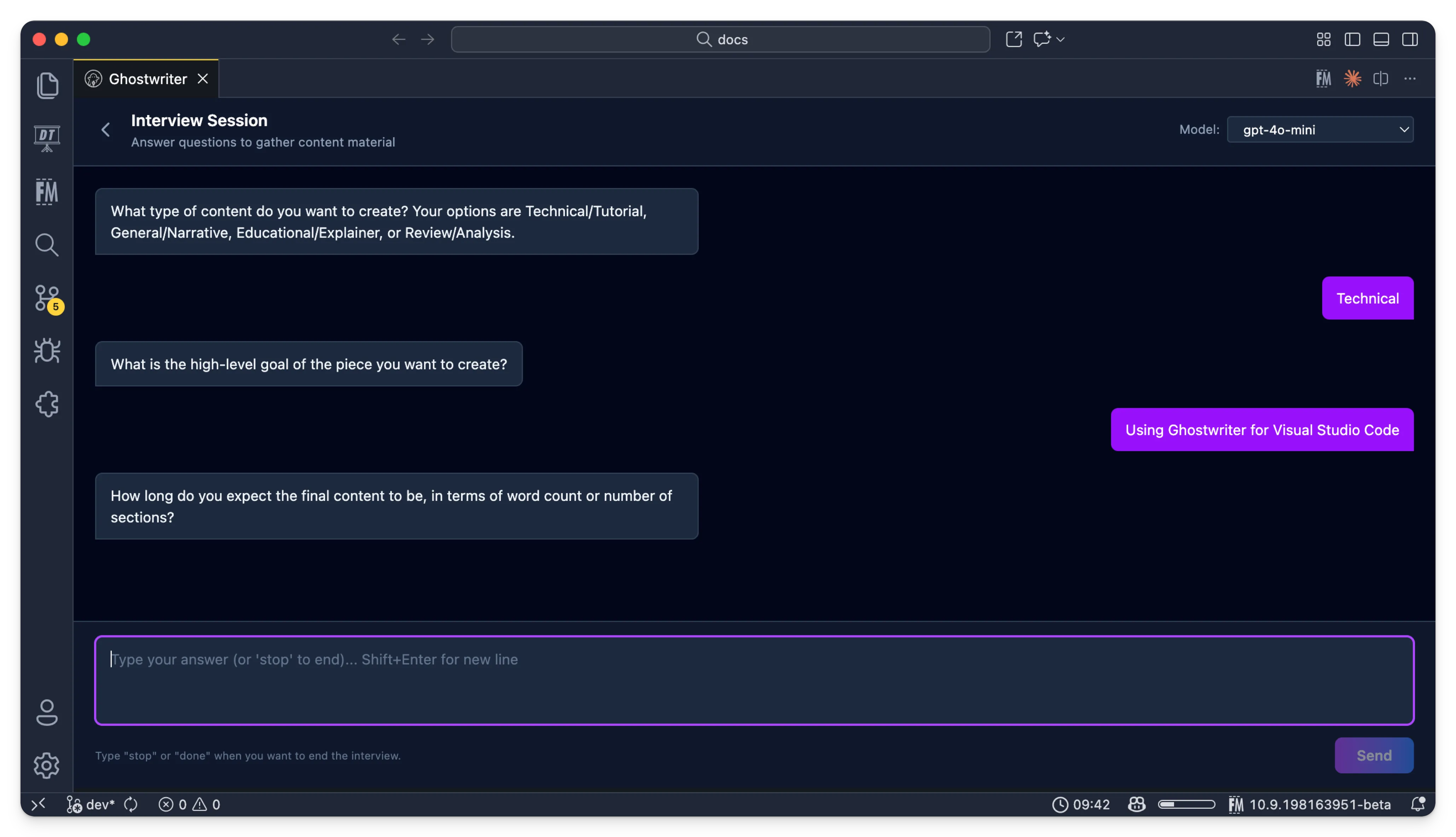Toggle the primary side bar
1456x837 pixels.
tap(1352, 40)
